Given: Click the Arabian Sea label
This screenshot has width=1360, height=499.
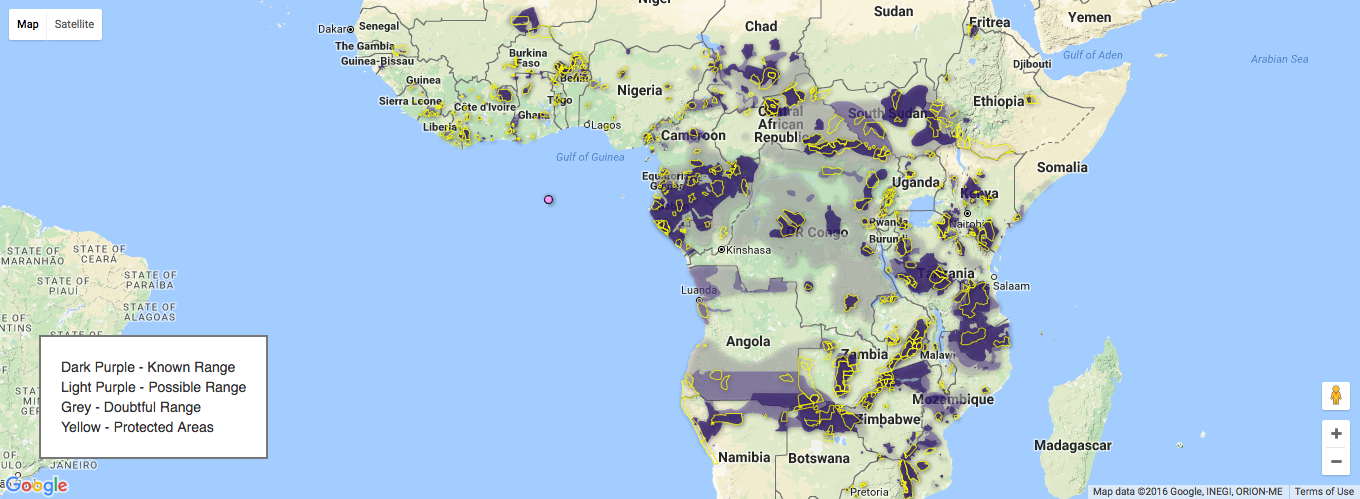Looking at the screenshot, I should click(1279, 59).
